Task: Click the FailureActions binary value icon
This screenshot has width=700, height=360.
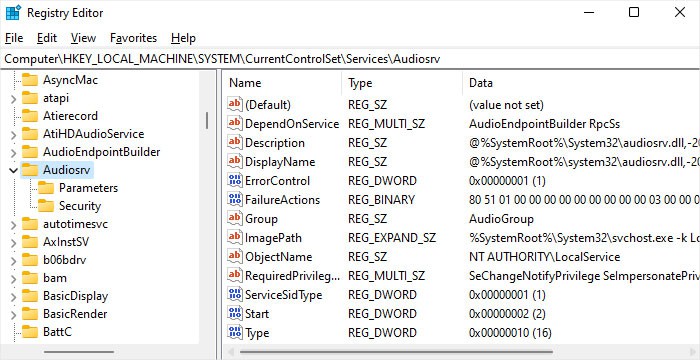Action: 235,200
